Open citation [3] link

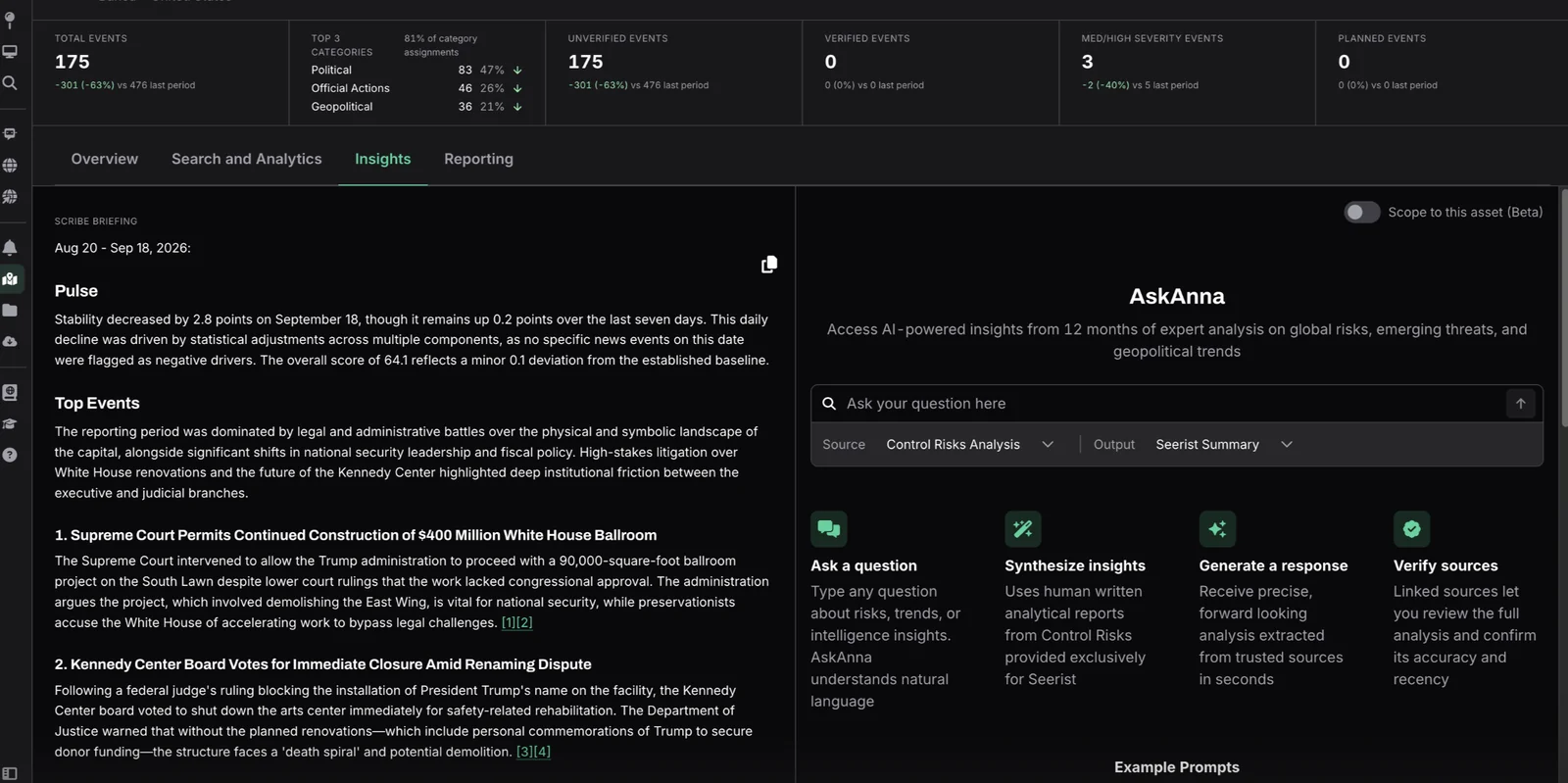(524, 752)
